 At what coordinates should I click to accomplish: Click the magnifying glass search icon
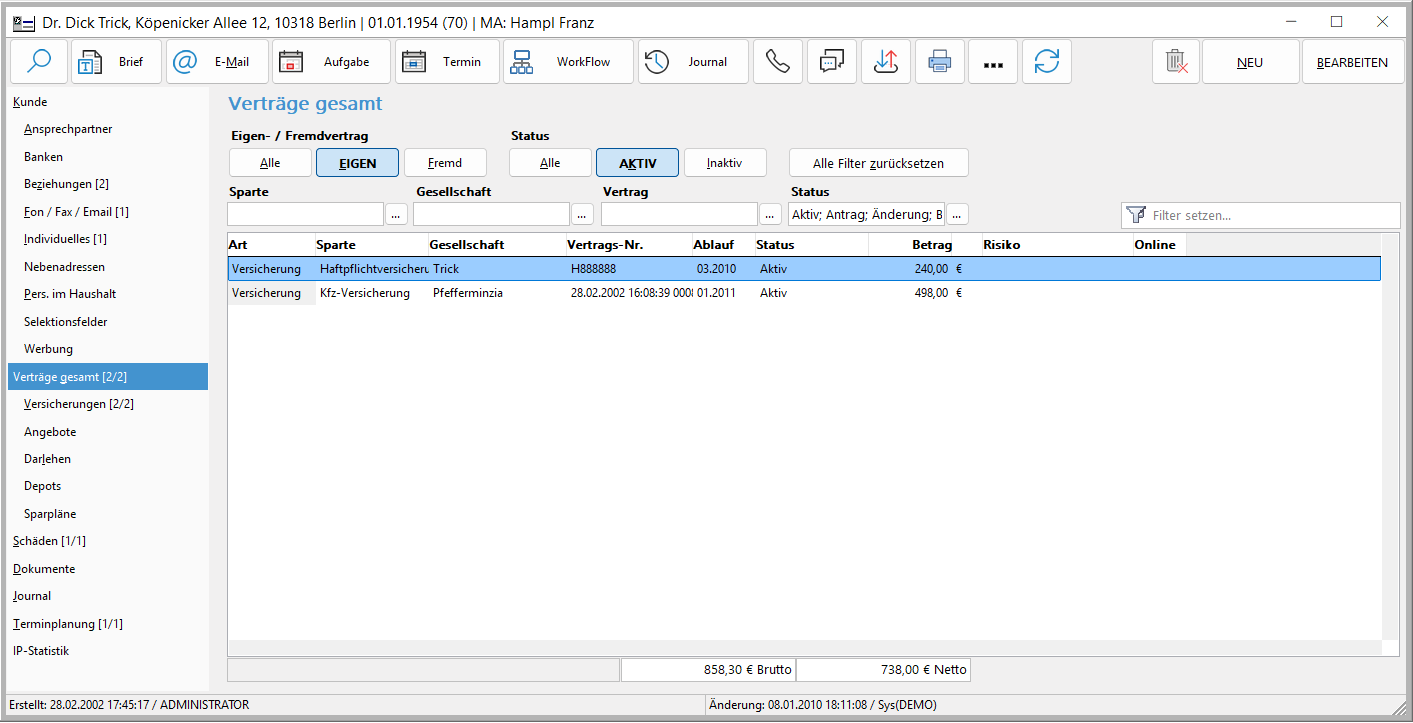click(x=39, y=62)
